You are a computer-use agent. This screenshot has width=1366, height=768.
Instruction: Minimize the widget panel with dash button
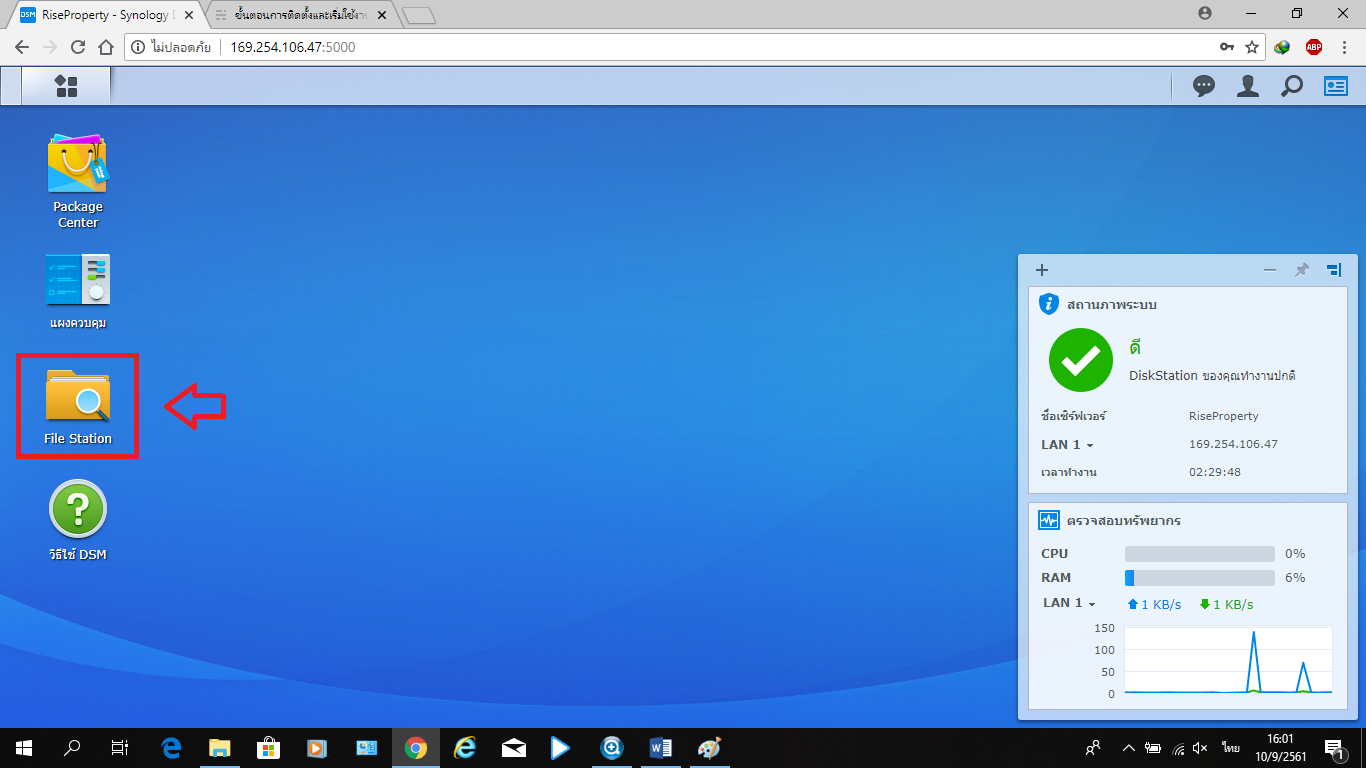point(1270,270)
